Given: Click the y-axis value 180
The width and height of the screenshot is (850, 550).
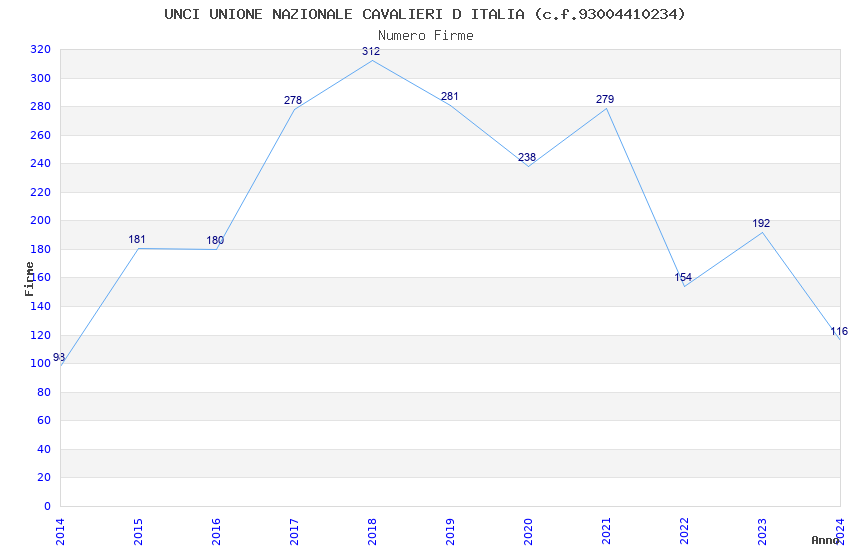Looking at the screenshot, I should [x=41, y=249].
